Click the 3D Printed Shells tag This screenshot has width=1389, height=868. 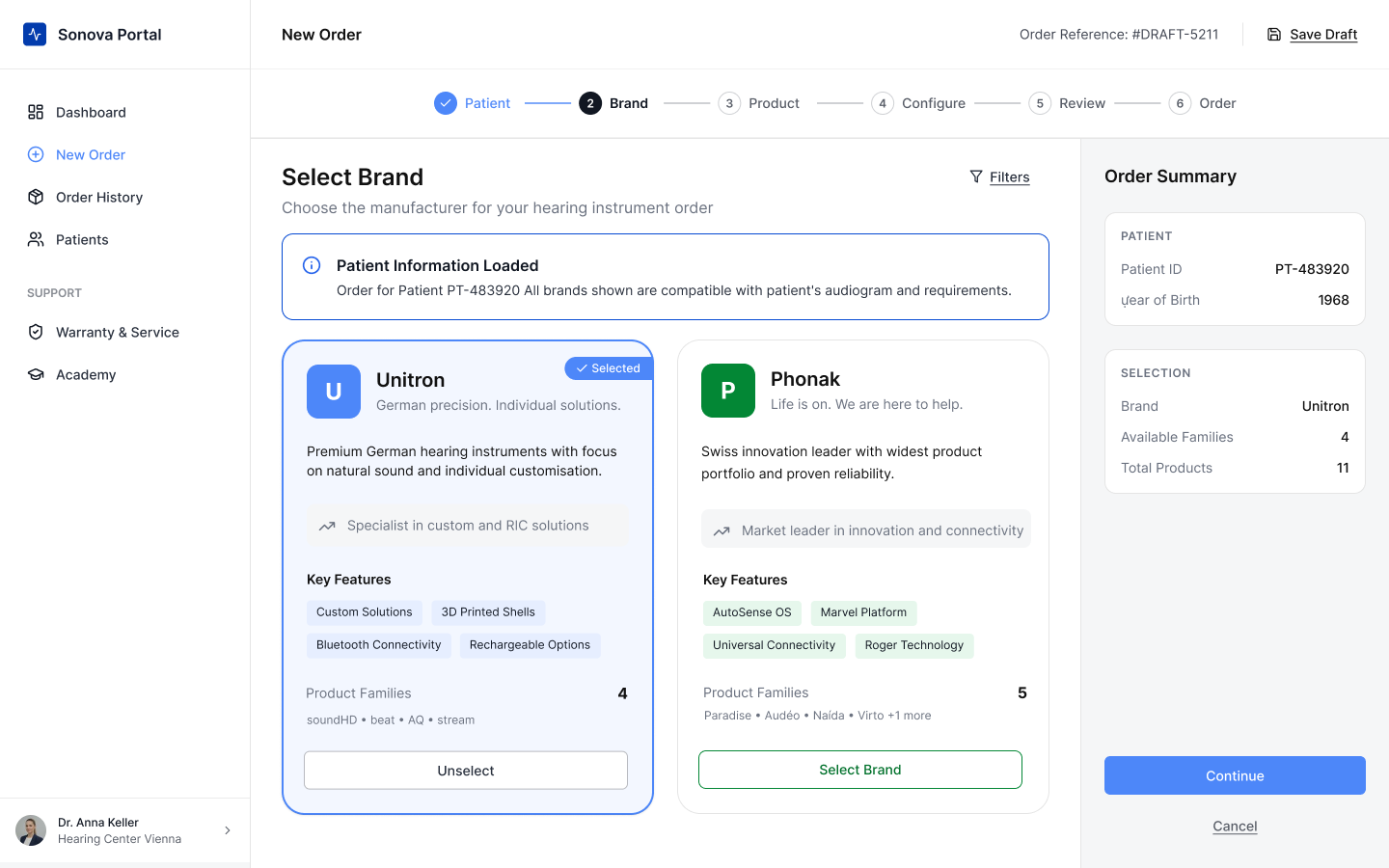[488, 612]
